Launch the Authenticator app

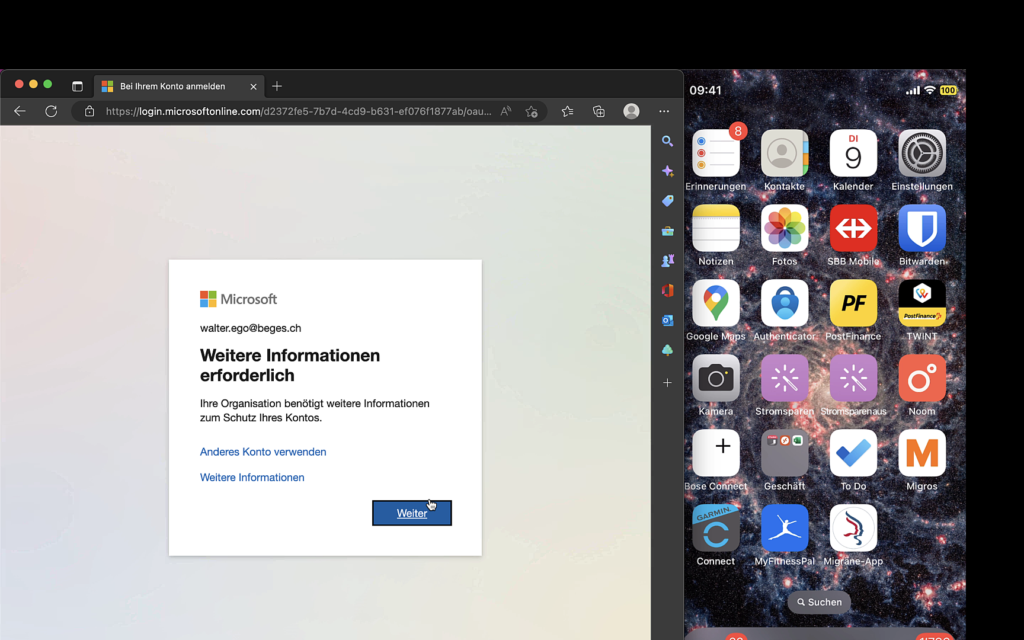(784, 304)
